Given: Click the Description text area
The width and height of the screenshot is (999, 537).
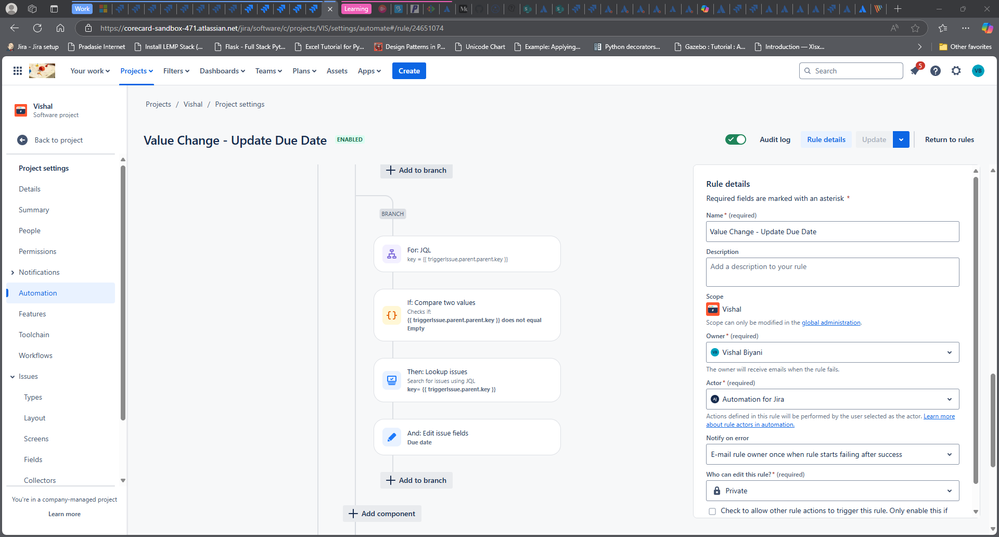Looking at the screenshot, I should point(832,272).
